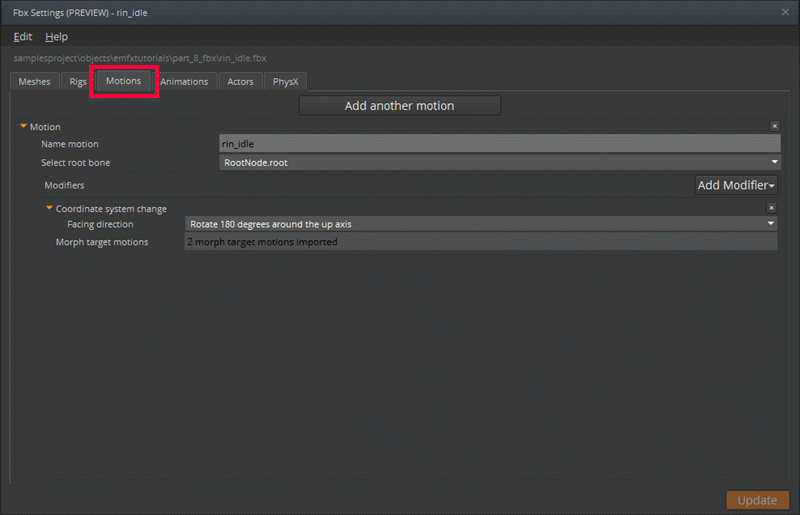
Task: Click the Add another motion button
Action: tap(399, 106)
